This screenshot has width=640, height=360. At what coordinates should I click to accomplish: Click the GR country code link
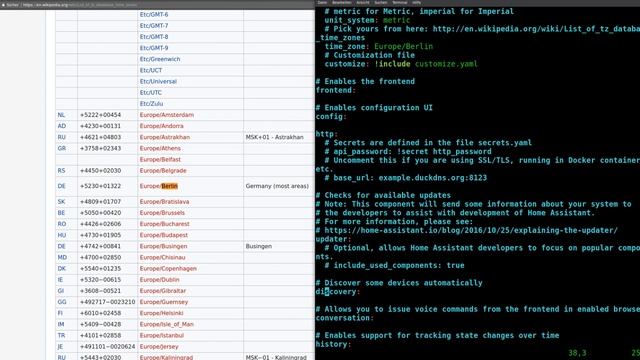(x=62, y=149)
